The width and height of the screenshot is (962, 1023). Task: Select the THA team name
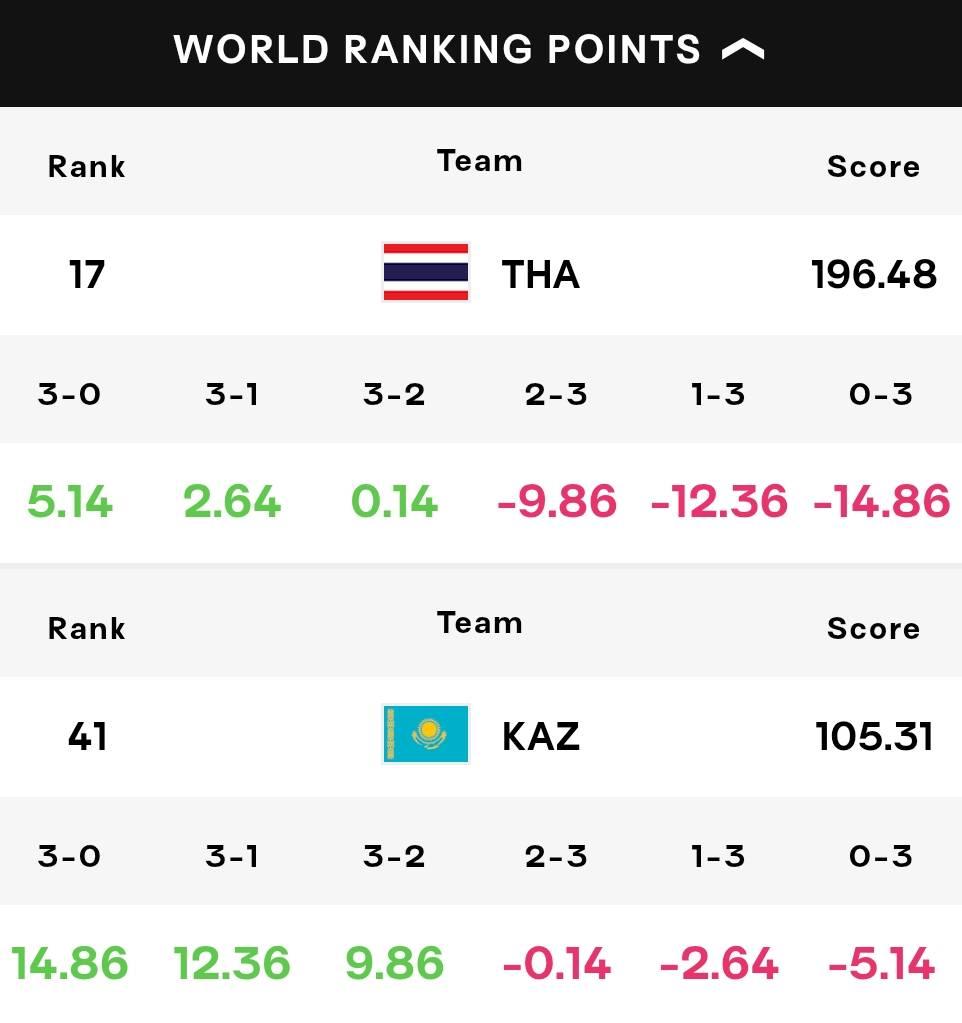click(x=540, y=274)
